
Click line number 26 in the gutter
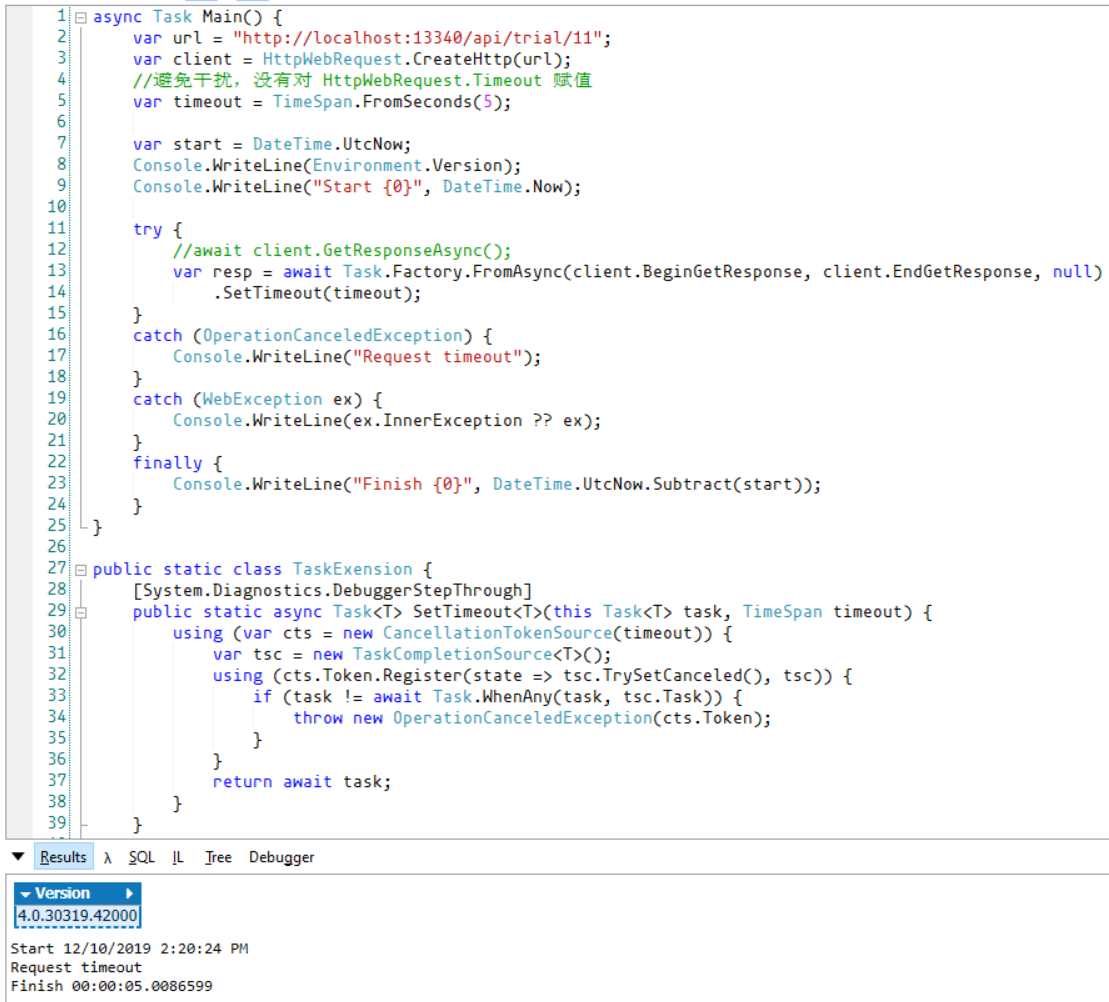coord(57,547)
